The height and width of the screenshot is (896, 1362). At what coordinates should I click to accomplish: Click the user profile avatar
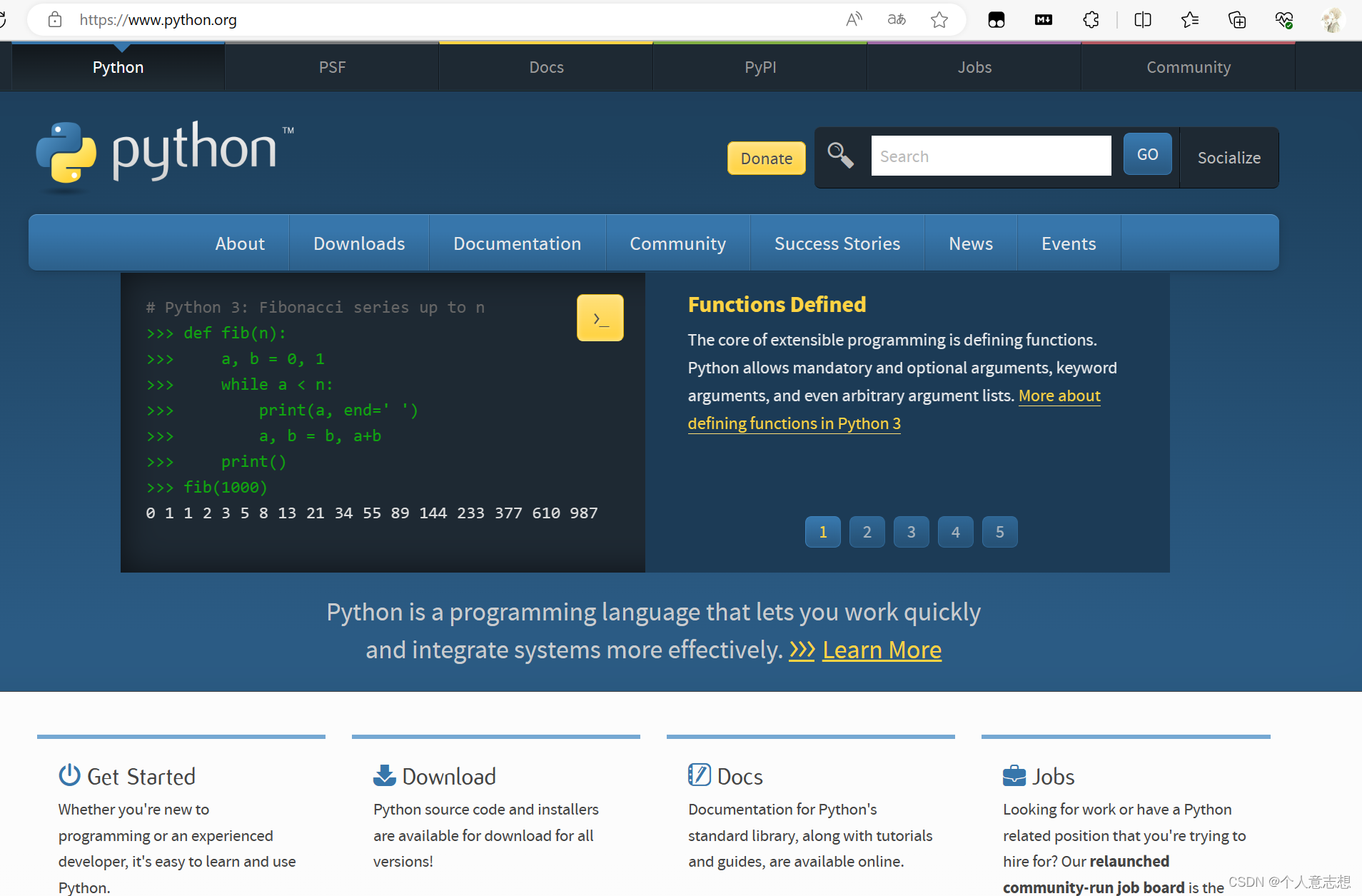[1332, 19]
